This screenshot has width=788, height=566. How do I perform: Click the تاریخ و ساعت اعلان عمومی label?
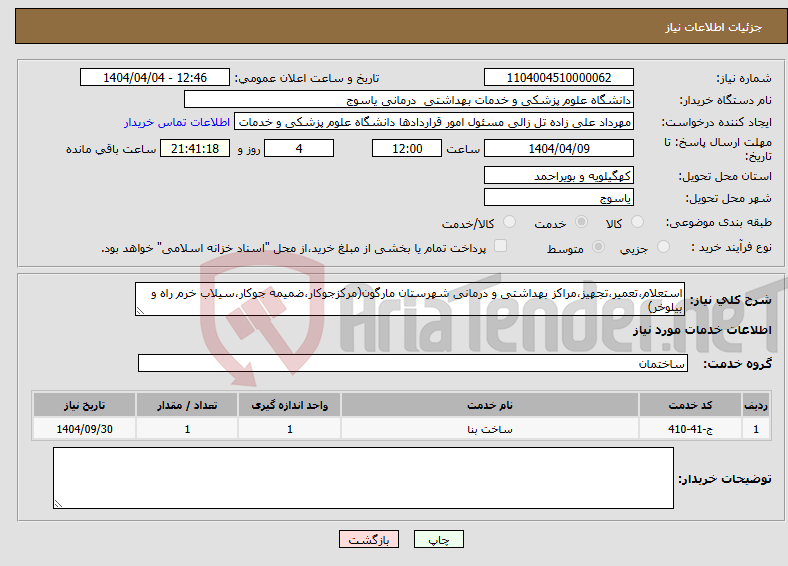tap(307, 78)
